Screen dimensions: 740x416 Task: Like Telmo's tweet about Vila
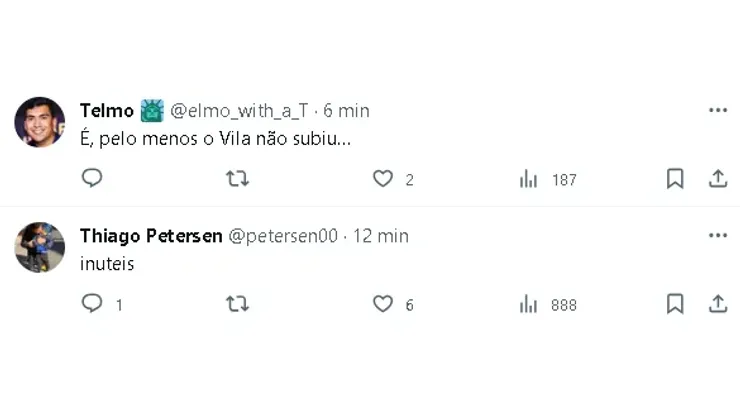tap(383, 179)
